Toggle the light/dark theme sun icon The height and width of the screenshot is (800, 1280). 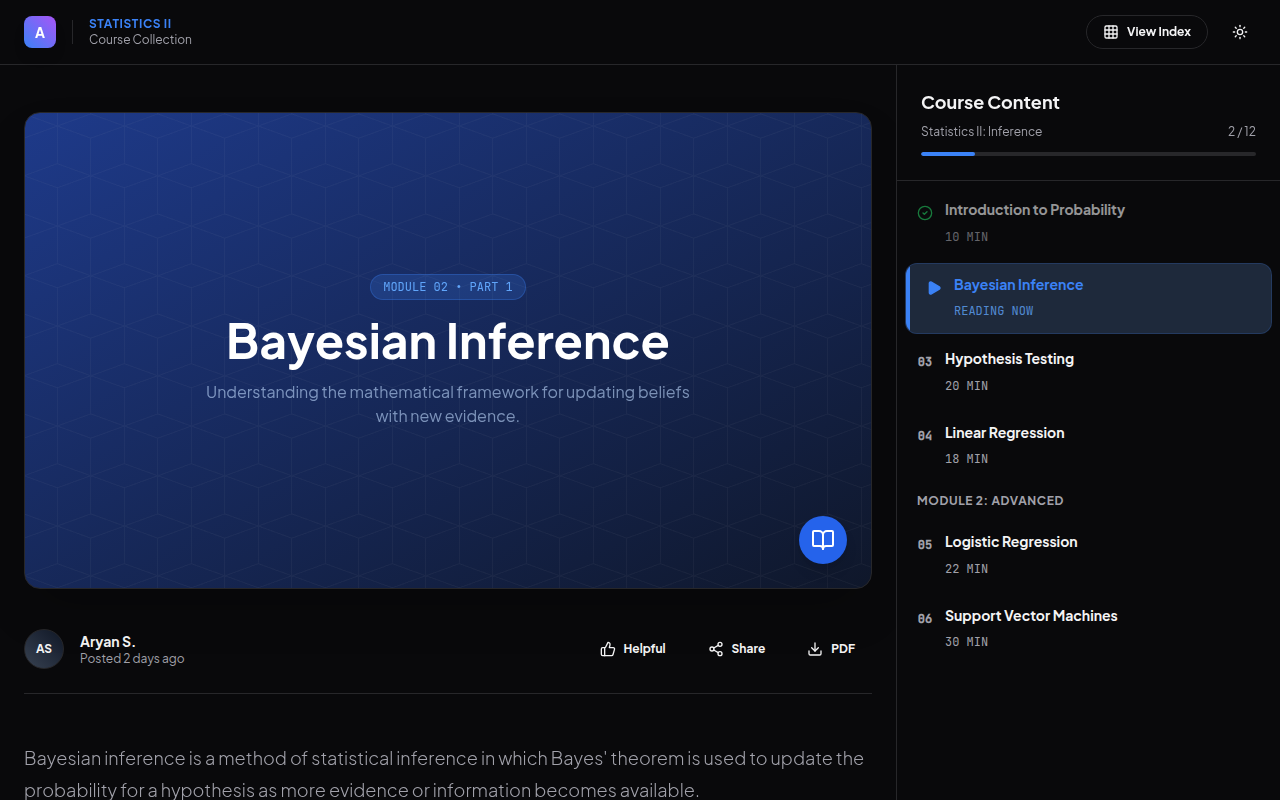pos(1240,32)
